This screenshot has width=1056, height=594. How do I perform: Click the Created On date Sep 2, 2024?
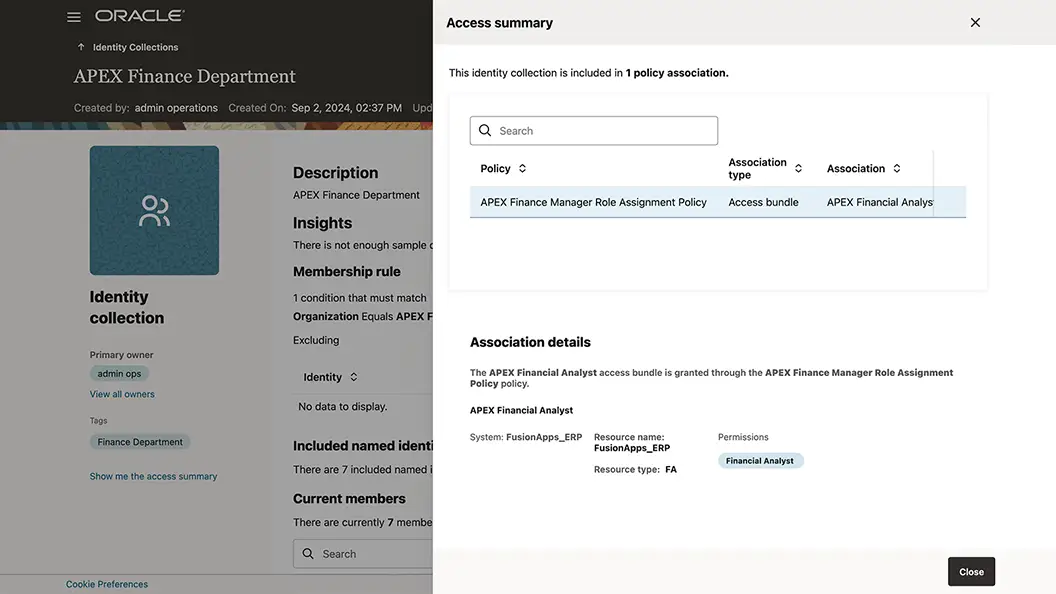pos(346,108)
